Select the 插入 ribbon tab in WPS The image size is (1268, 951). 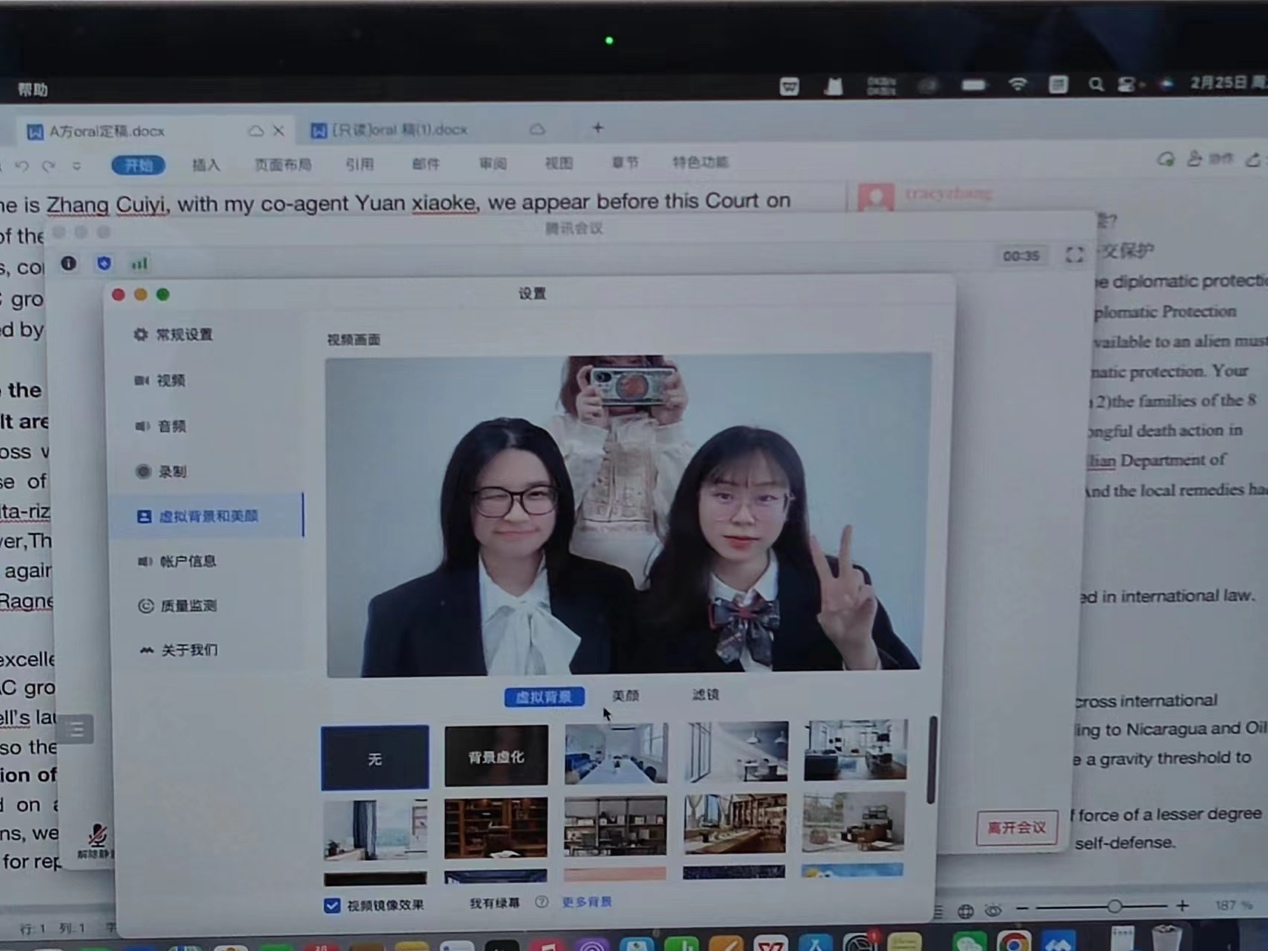(205, 165)
